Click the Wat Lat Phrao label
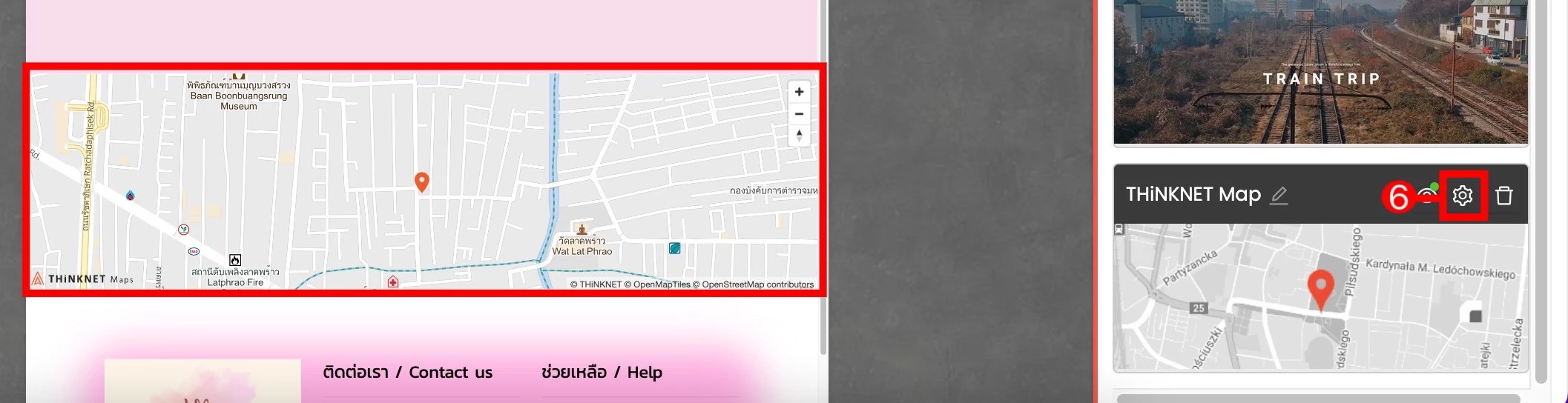 tap(582, 246)
